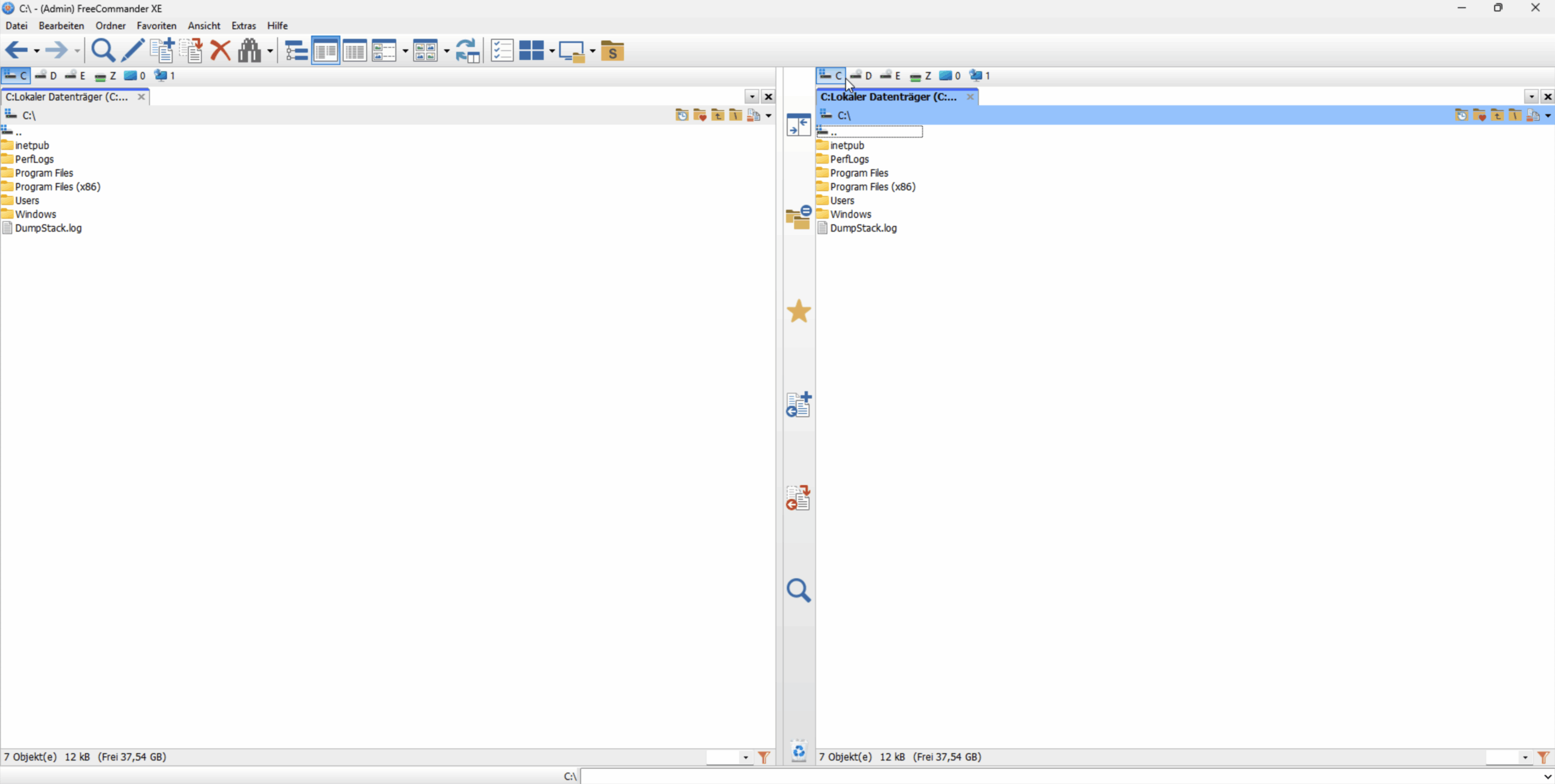
Task: Switch right panel to drive Z
Action: coord(921,75)
